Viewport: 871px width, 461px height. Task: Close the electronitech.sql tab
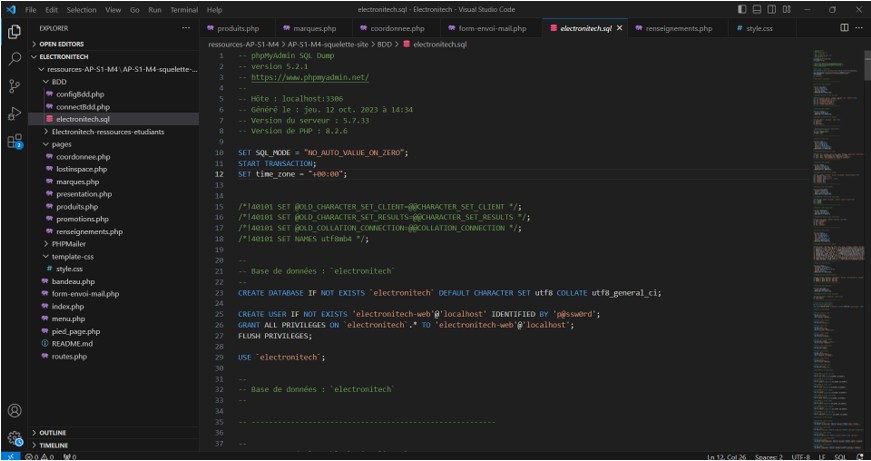tap(620, 28)
